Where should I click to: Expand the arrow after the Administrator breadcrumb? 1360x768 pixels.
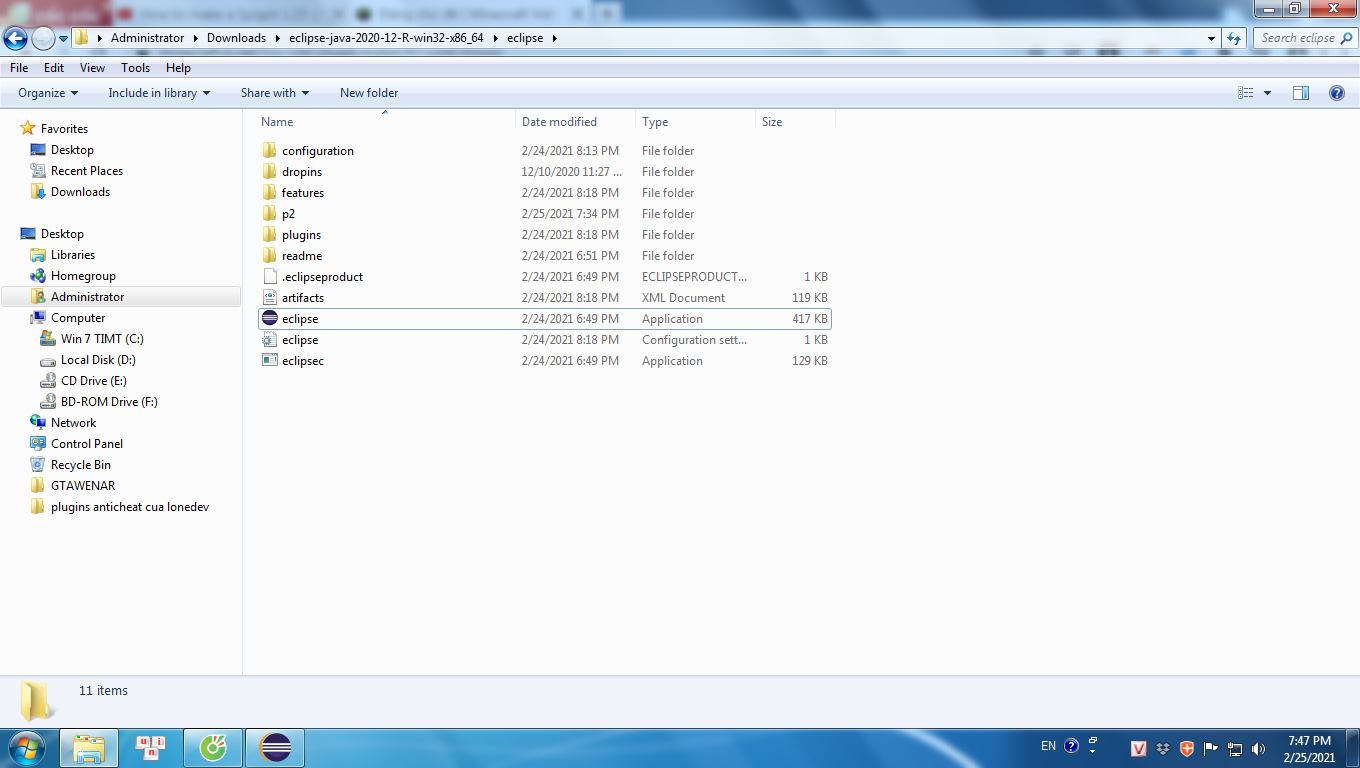pyautogui.click(x=196, y=38)
